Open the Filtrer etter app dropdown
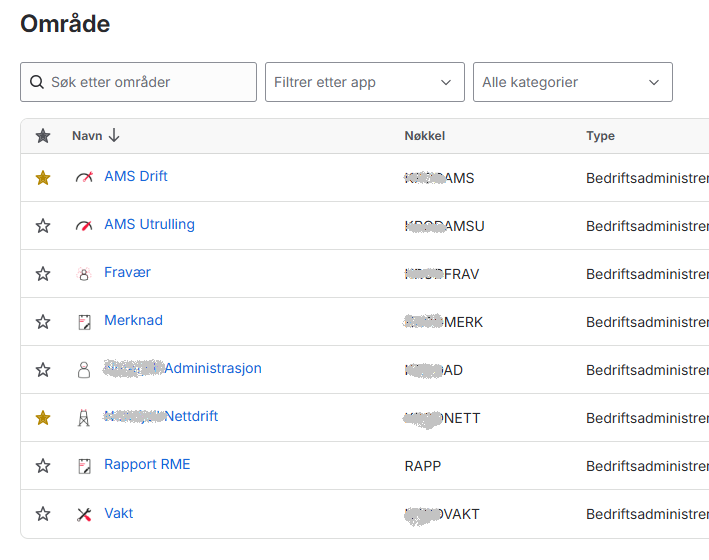 click(364, 82)
